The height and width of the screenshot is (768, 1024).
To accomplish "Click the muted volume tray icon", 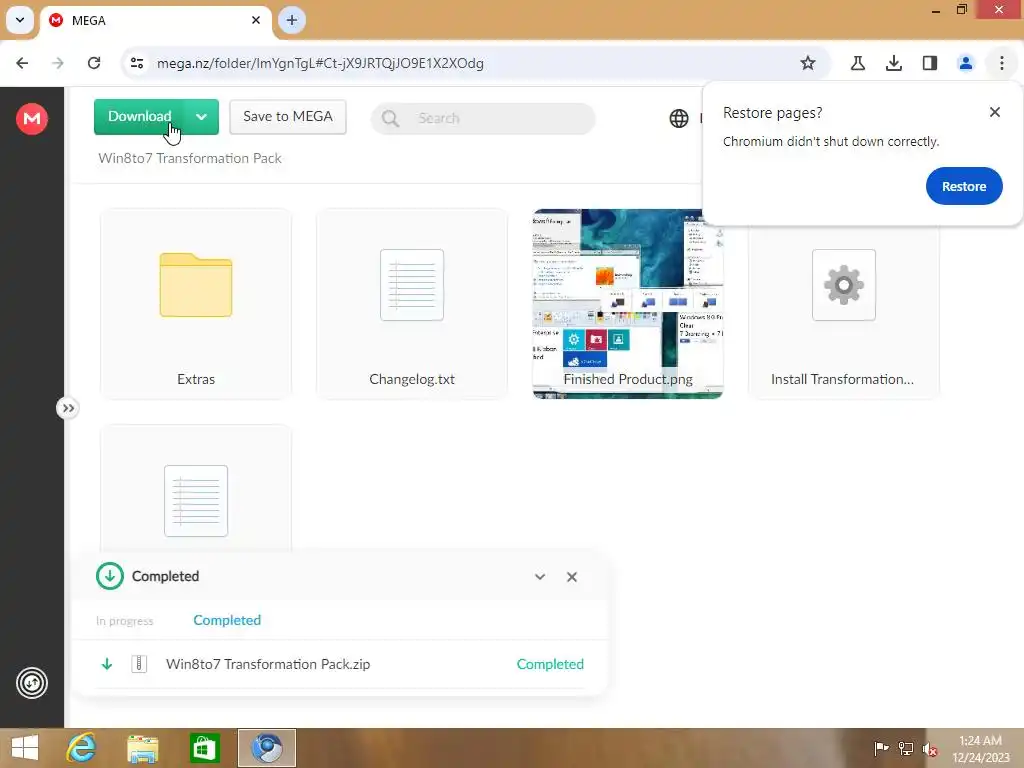I will point(930,748).
